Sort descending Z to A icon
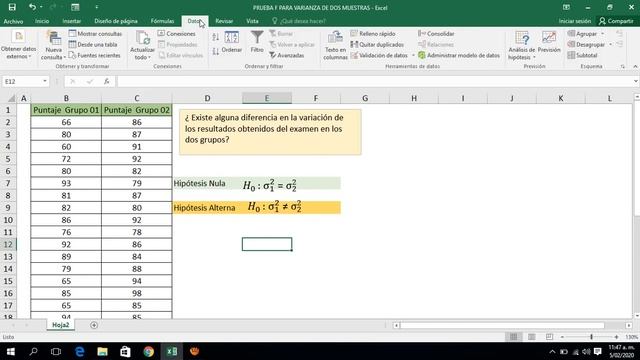Image resolution: width=640 pixels, height=360 pixels. click(216, 51)
